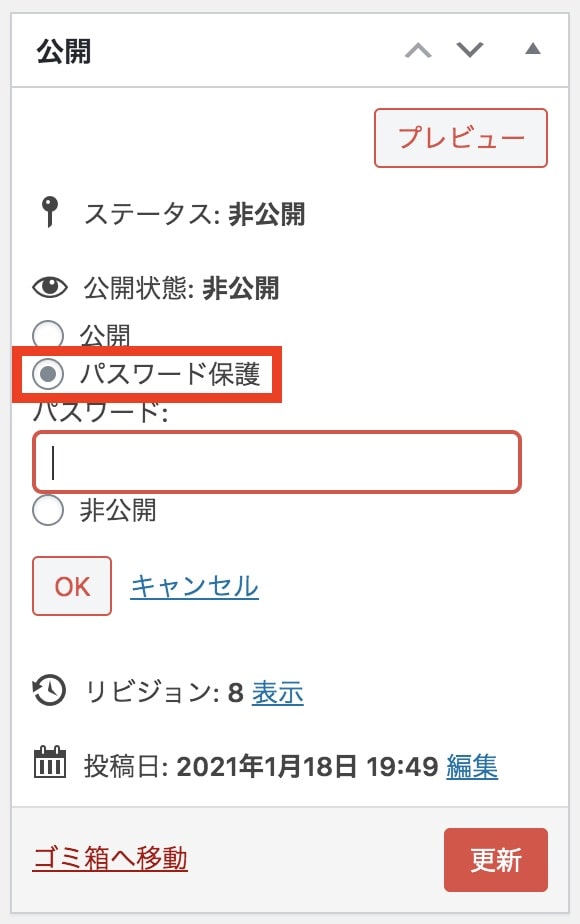The width and height of the screenshot is (580, 924).
Task: Open revisions via the 表示 link
Action: [x=278, y=692]
